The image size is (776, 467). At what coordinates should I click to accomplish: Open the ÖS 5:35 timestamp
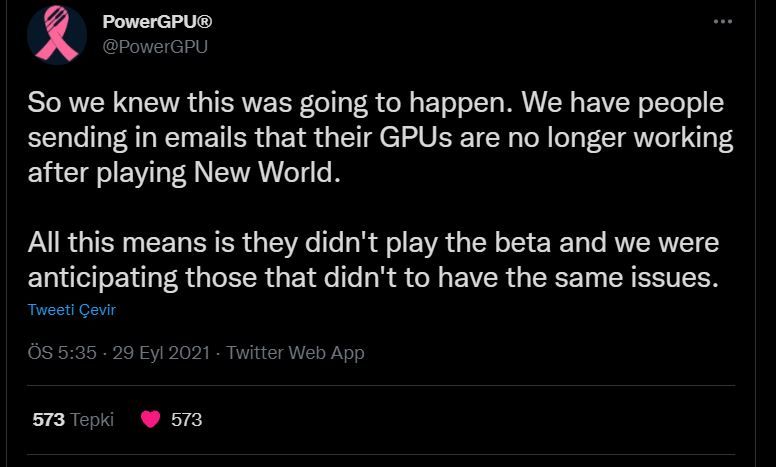pos(62,353)
